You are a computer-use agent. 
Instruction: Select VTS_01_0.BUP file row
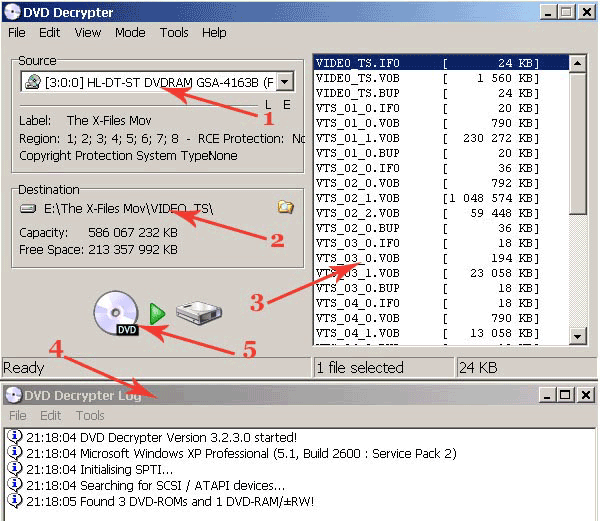[x=441, y=153]
